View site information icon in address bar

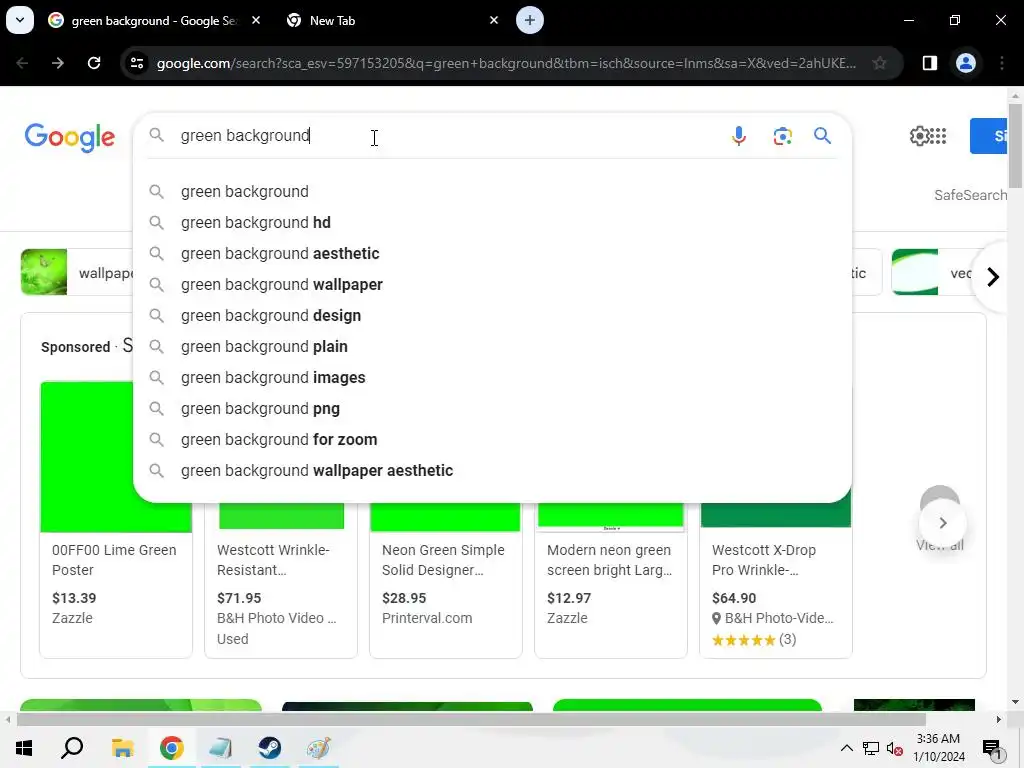click(137, 63)
